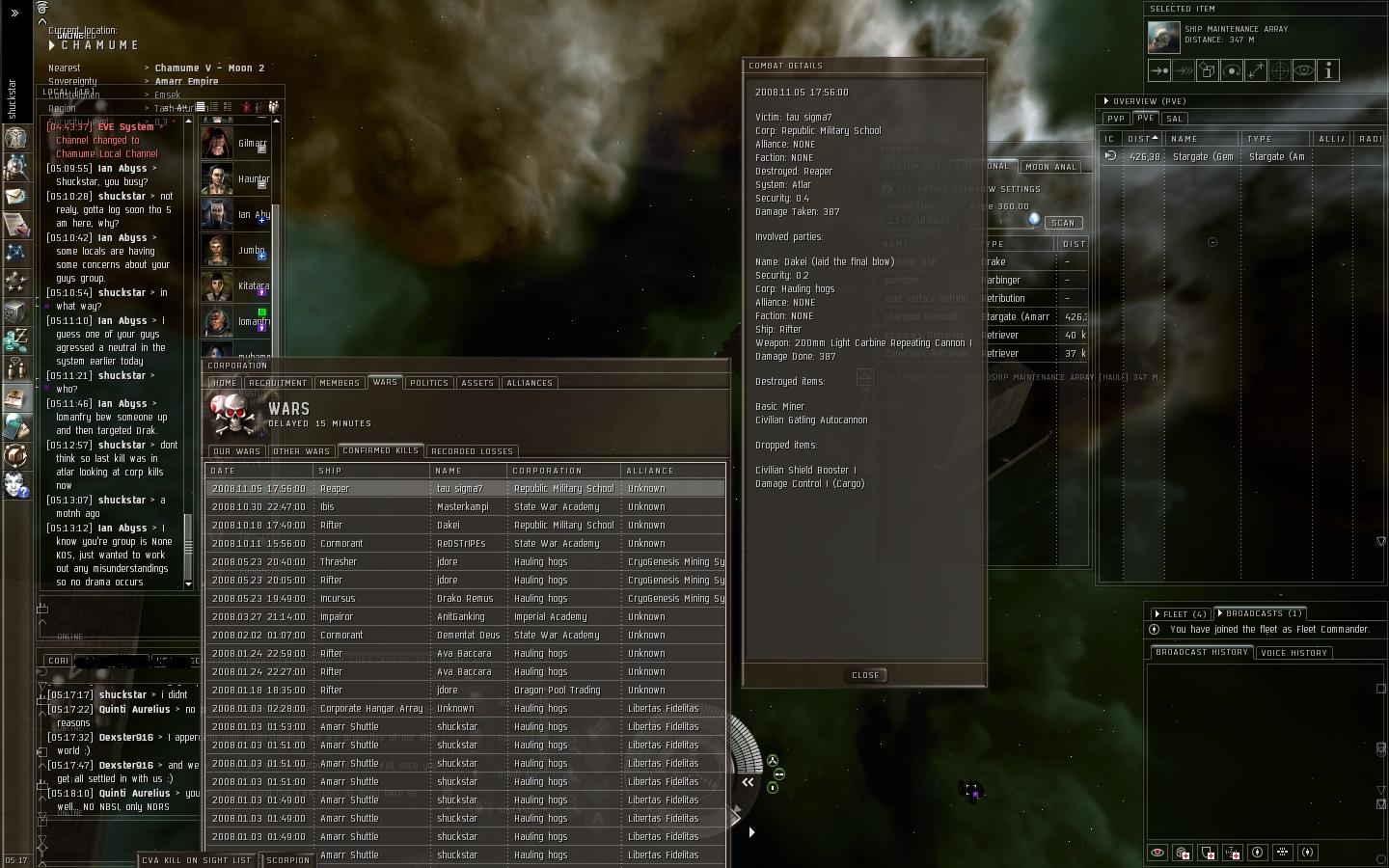Screen dimensions: 1389x868
Task: Click the Approach icon for selected item
Action: (x=1159, y=70)
